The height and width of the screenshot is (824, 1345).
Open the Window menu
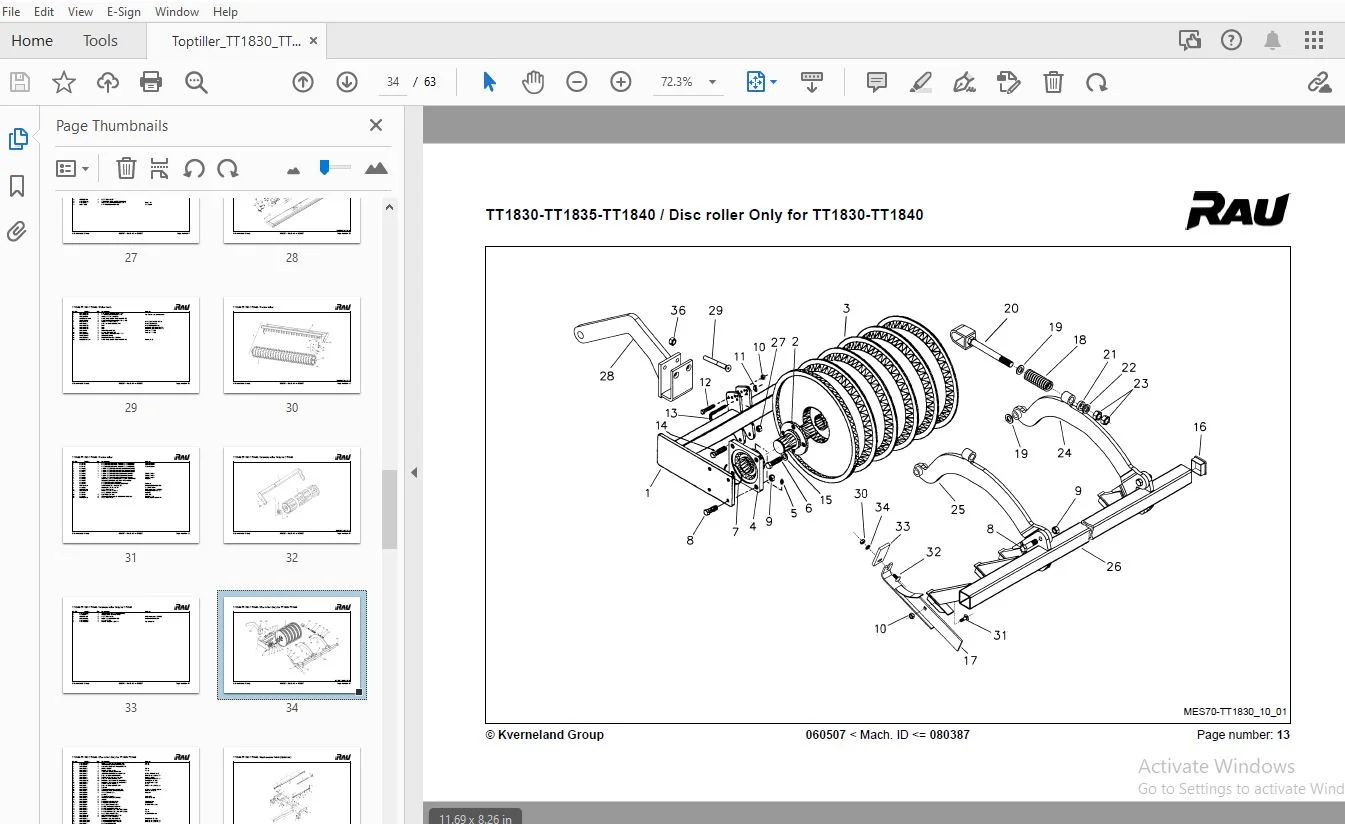tap(177, 12)
